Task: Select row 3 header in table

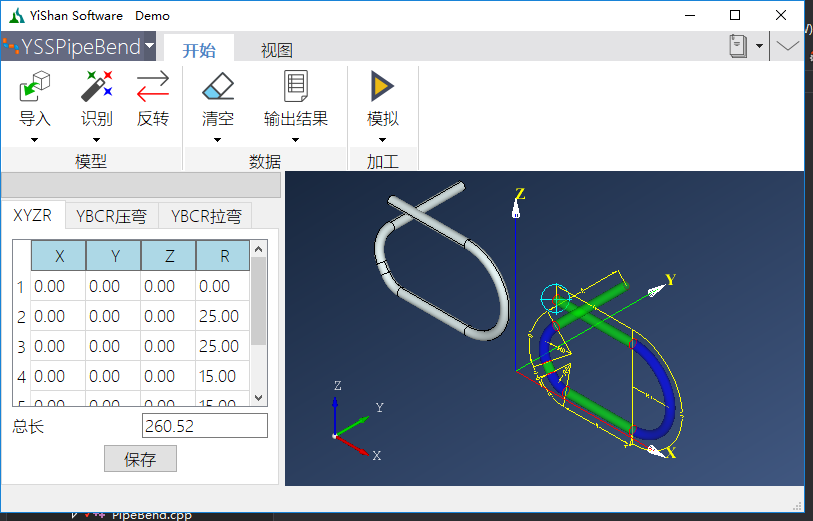Action: pos(21,346)
